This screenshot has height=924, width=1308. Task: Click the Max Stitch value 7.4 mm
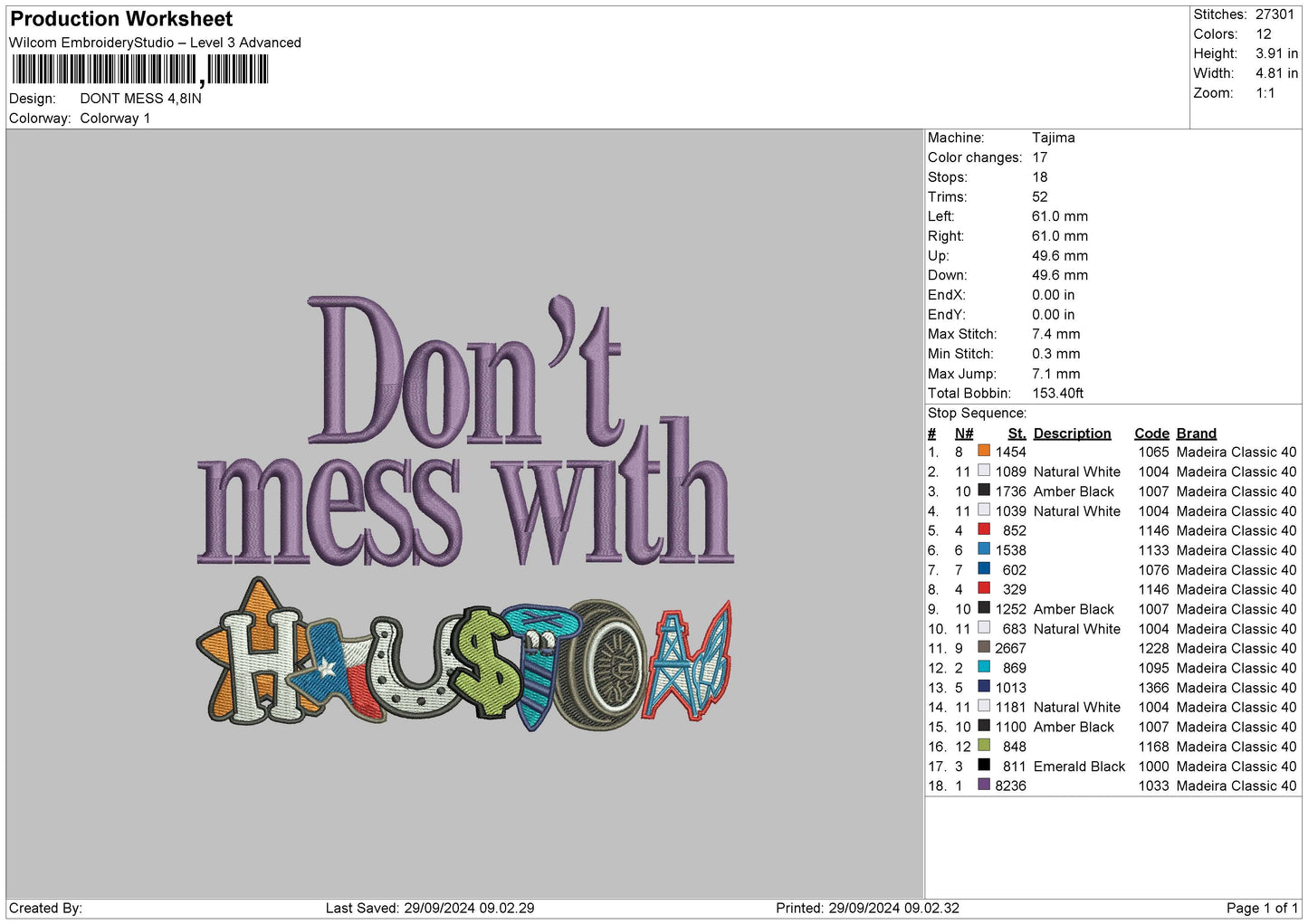1056,334
